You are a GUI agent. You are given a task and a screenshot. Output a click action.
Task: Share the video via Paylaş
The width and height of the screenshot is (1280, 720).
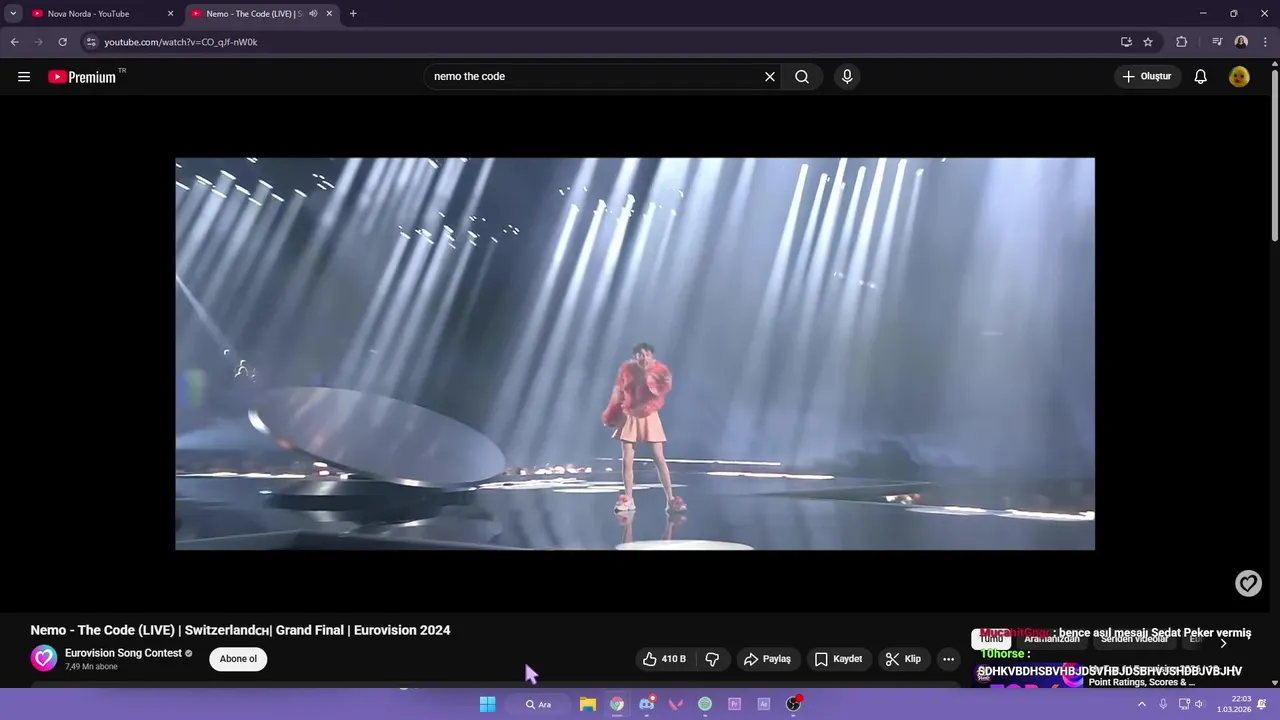(x=767, y=659)
